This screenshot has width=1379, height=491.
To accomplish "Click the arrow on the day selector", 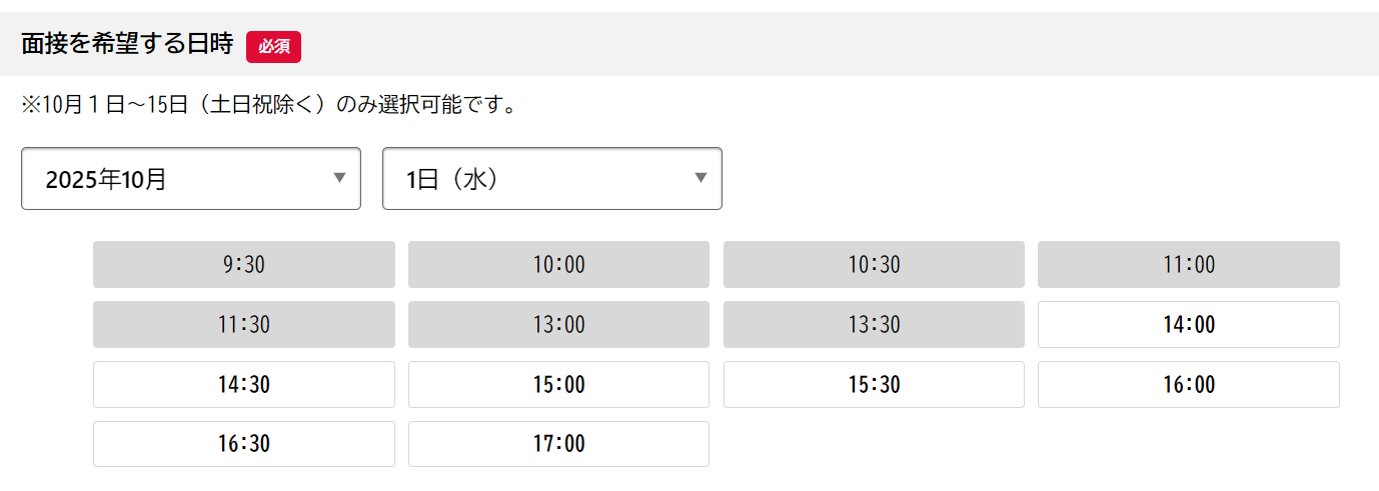I will pos(700,178).
